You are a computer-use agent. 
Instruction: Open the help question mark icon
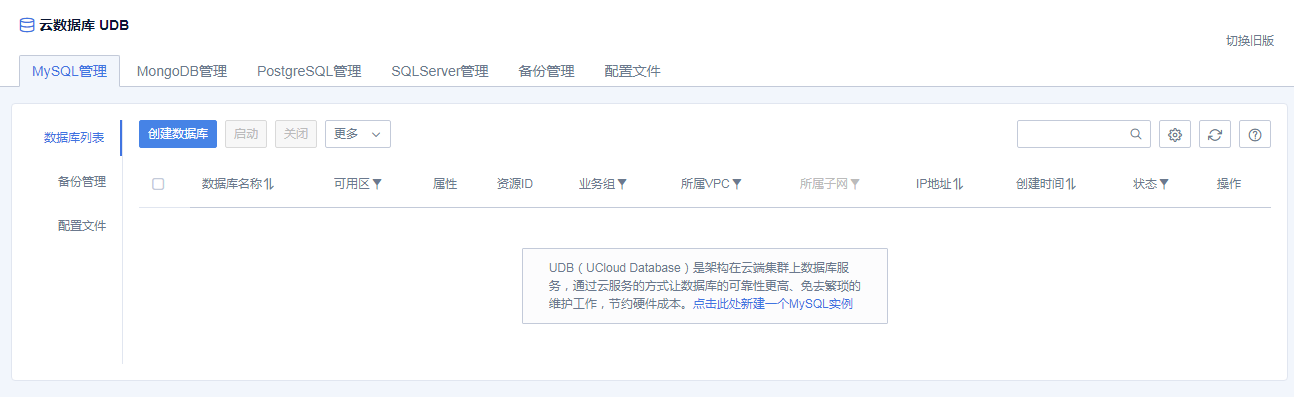click(x=1255, y=135)
